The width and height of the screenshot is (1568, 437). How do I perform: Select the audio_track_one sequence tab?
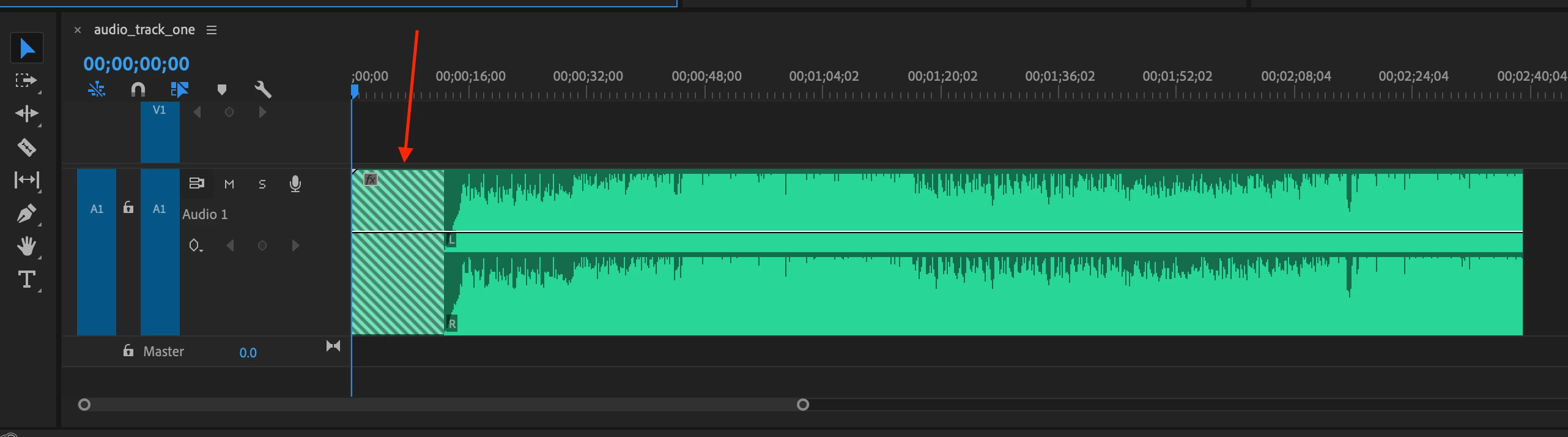point(144,29)
